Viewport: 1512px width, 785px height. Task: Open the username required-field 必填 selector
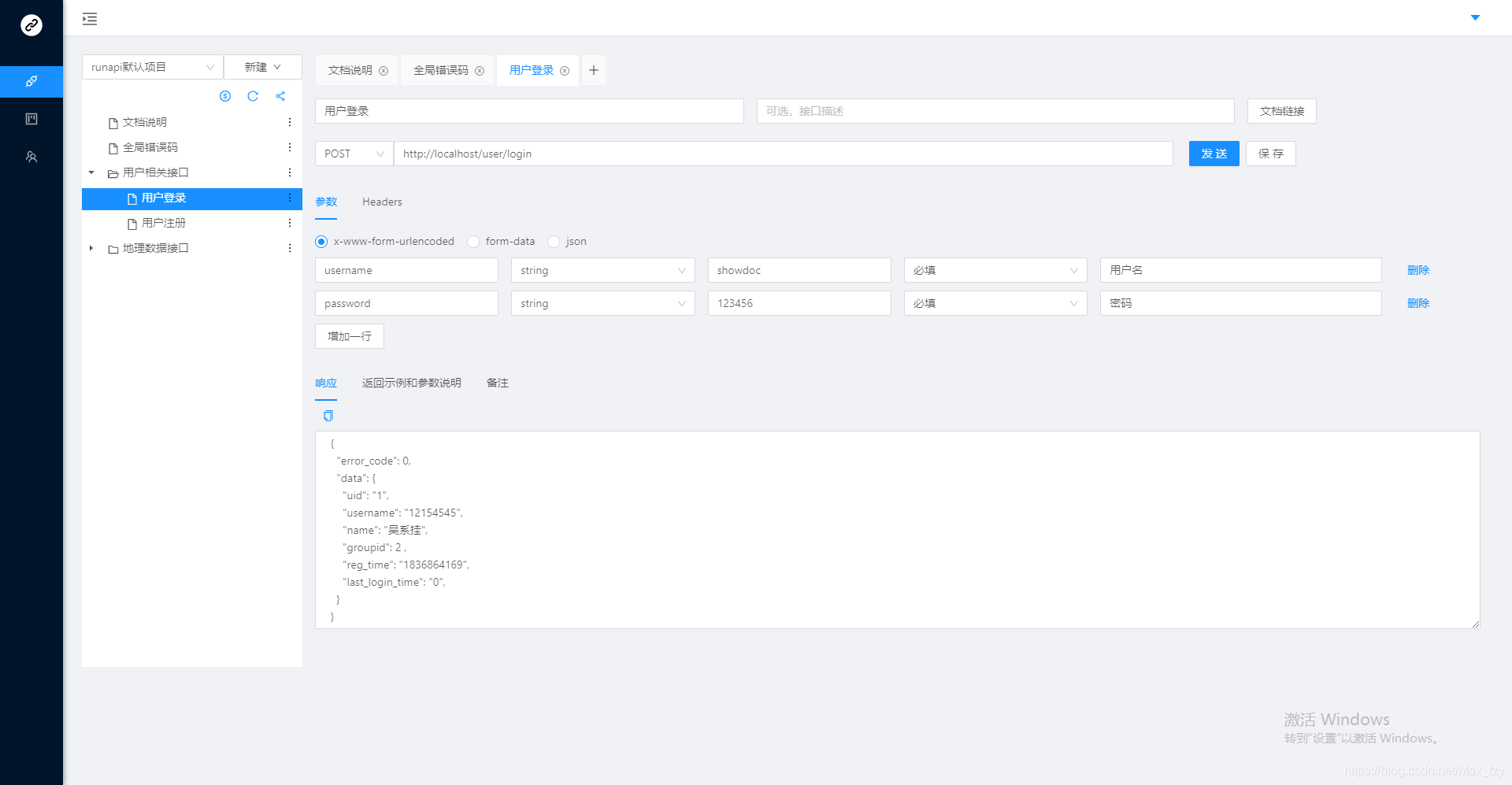pyautogui.click(x=995, y=270)
